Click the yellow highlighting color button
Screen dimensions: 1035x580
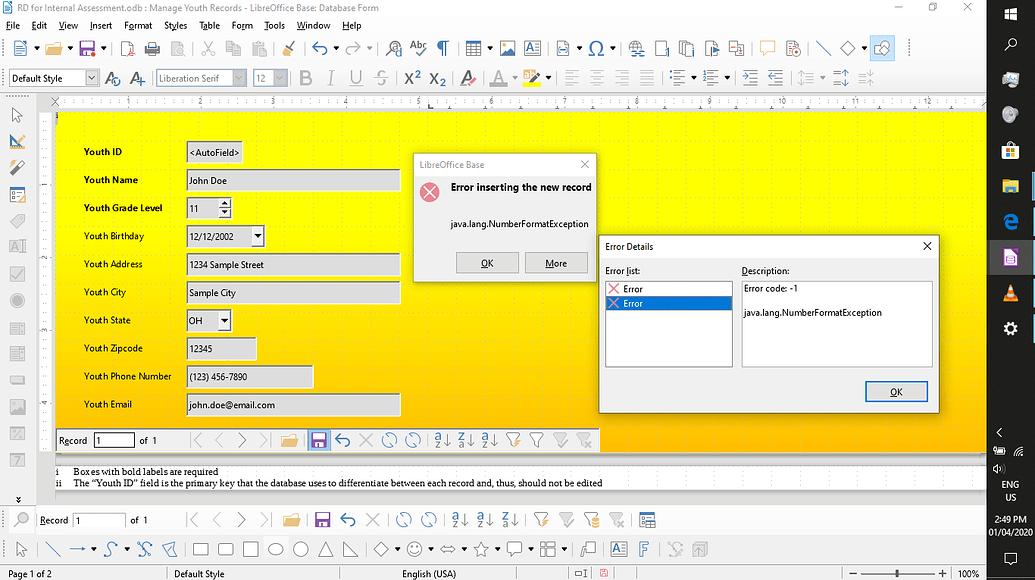[x=531, y=78]
